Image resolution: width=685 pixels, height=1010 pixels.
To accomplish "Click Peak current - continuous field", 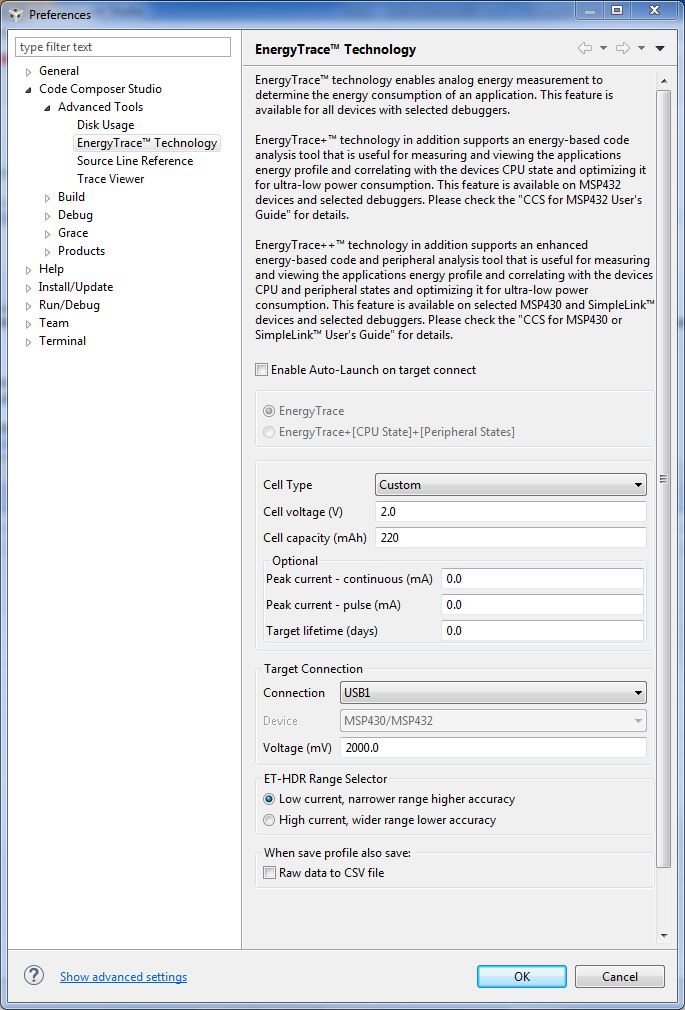I will pyautogui.click(x=543, y=579).
